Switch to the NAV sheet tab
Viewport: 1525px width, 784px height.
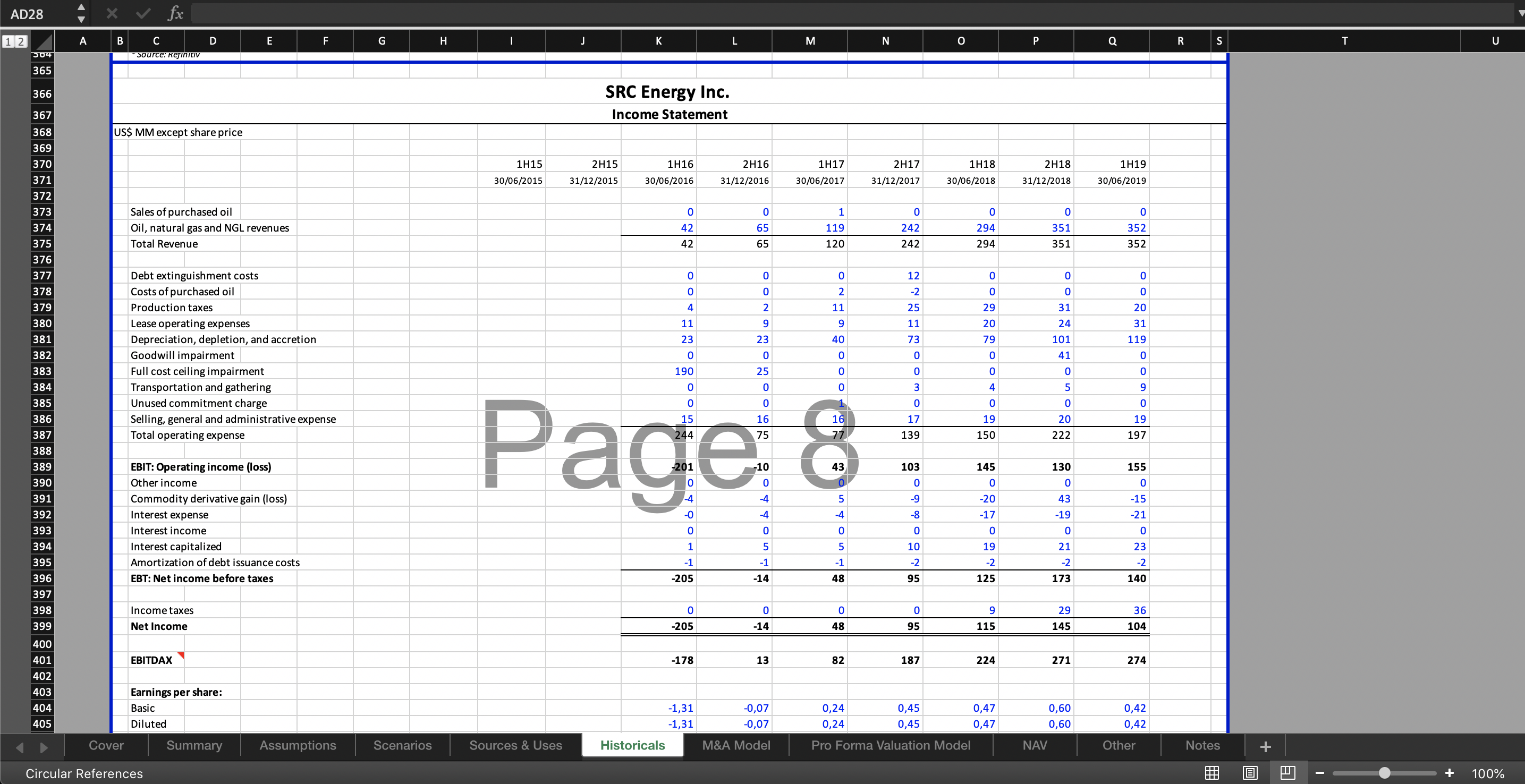click(x=1035, y=746)
